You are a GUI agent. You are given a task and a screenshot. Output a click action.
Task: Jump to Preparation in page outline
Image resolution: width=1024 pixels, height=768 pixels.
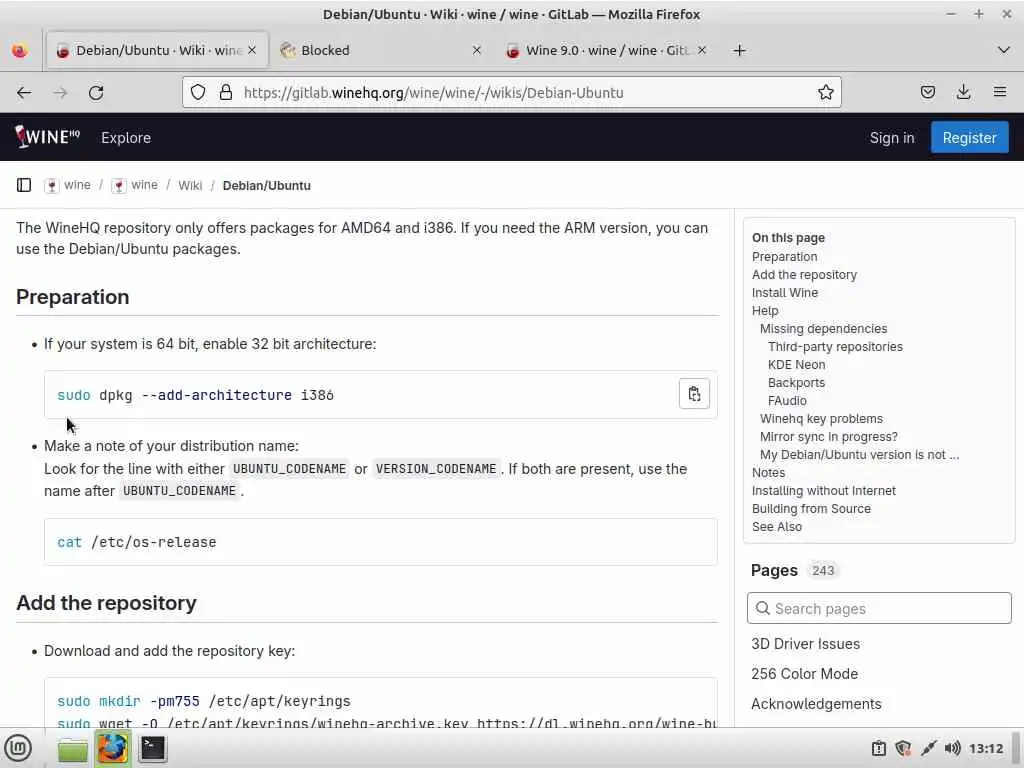(x=784, y=257)
